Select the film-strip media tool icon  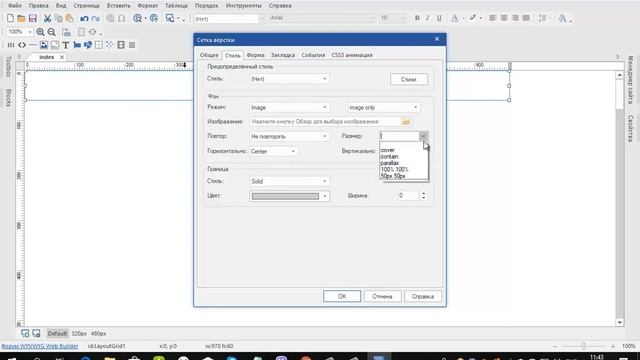[x=121, y=45]
